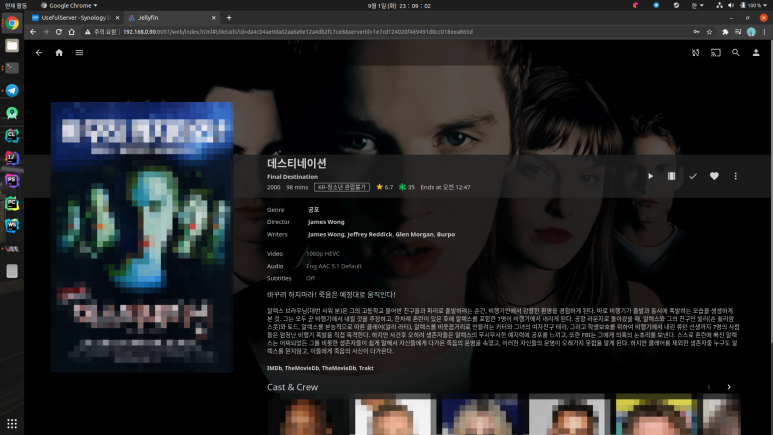773x435 pixels.
Task: Open a new Chrome tab
Action: tap(229, 18)
